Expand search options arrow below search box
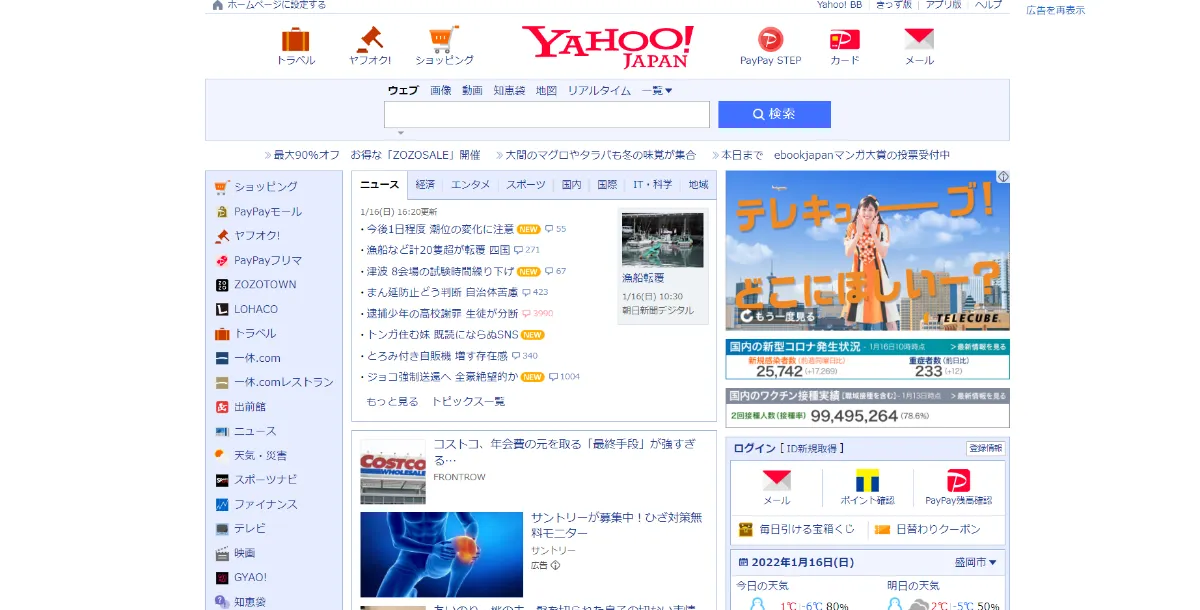This screenshot has width=1200, height=610. (x=400, y=133)
